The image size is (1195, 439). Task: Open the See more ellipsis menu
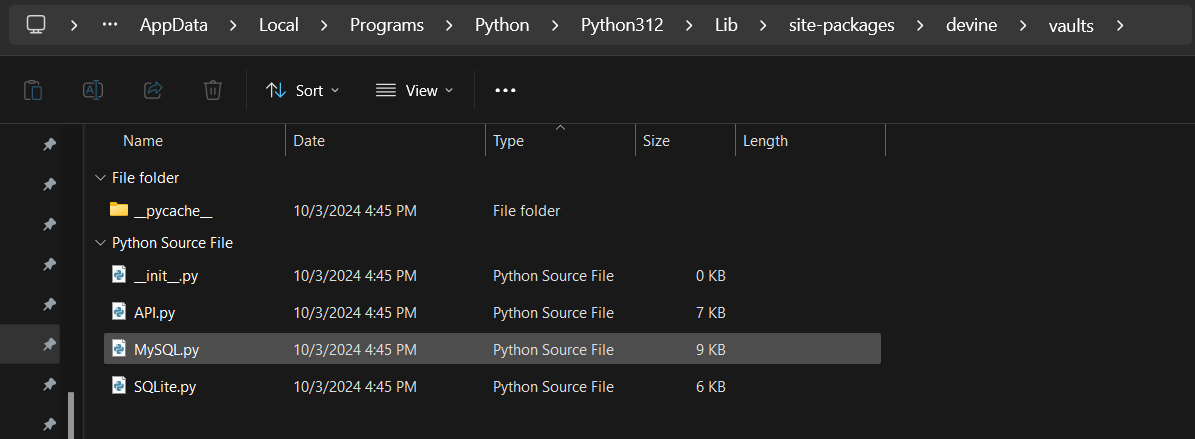(505, 90)
